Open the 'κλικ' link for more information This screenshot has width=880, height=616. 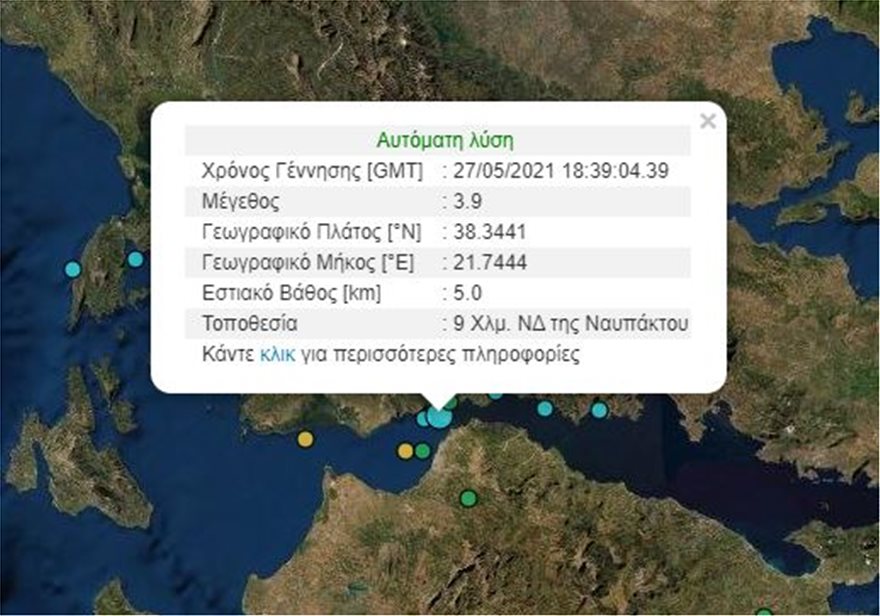click(x=277, y=355)
